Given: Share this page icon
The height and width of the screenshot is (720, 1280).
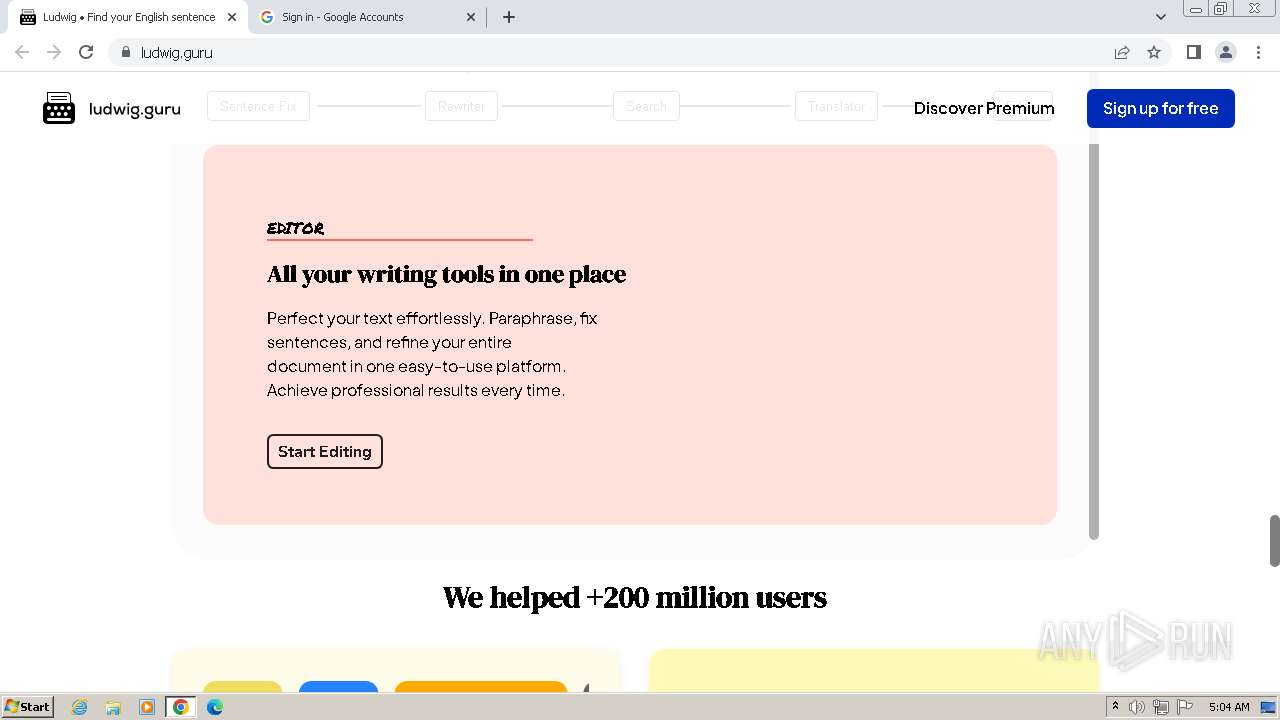Looking at the screenshot, I should click(1122, 52).
